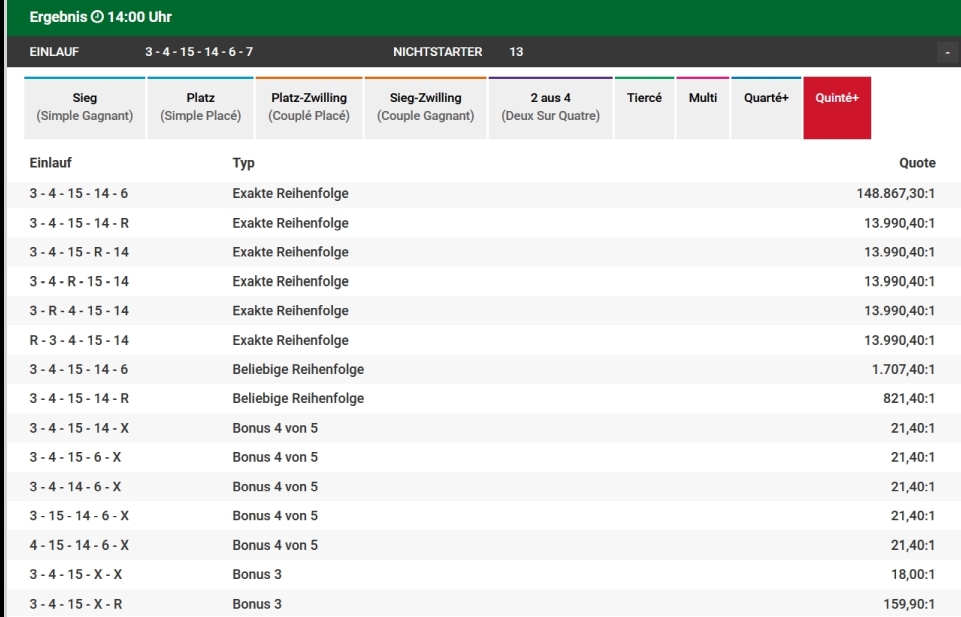The image size is (961, 617).
Task: Click the Einlauf column header
Action: click(50, 163)
